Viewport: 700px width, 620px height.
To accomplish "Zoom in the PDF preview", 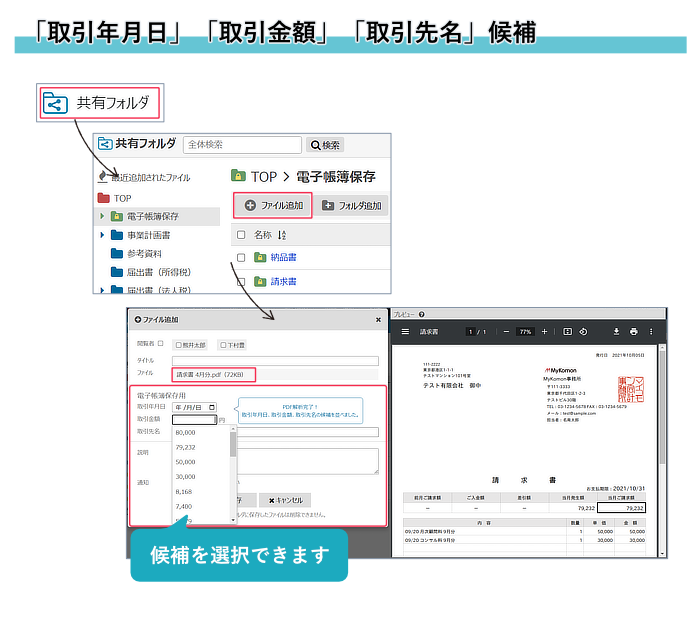I will (x=544, y=331).
